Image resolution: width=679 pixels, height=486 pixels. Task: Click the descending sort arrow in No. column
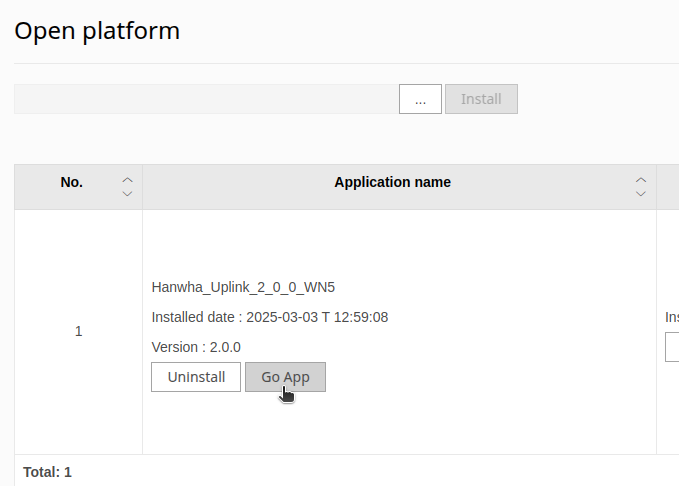(x=127, y=193)
